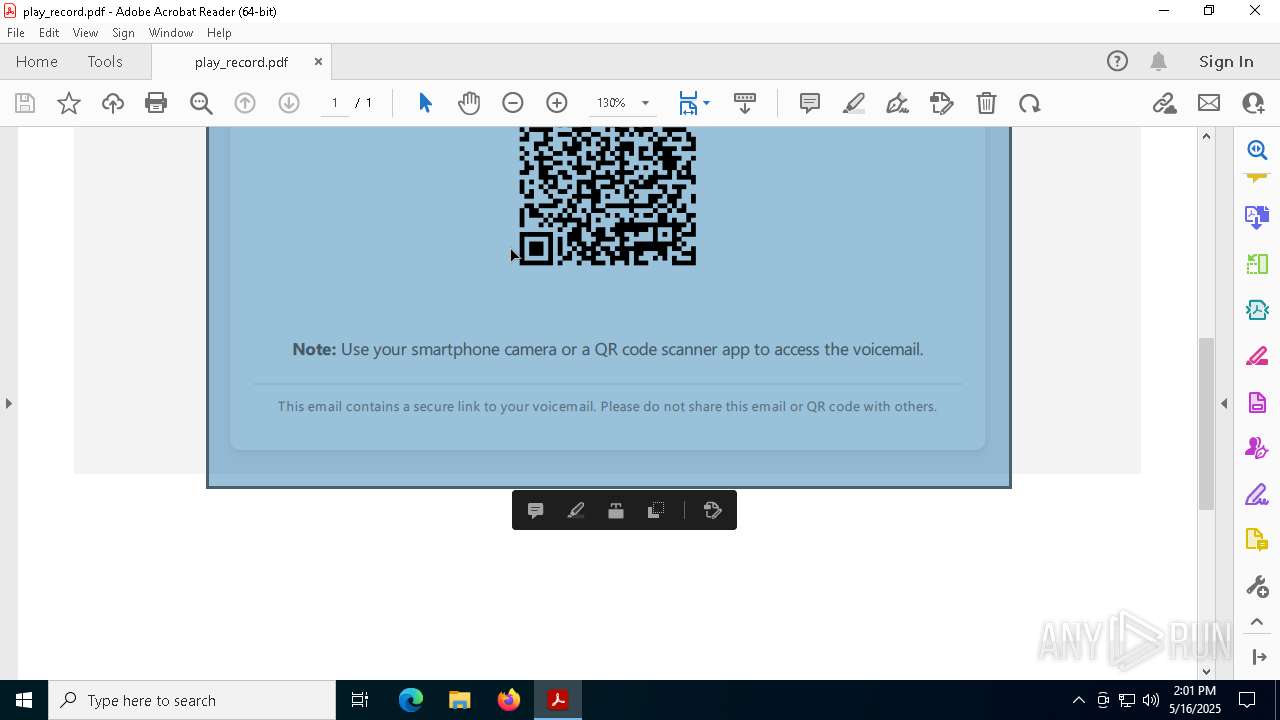Viewport: 1280px width, 720px height.
Task: Open the teal tool icon in right pane
Action: pos(1257,310)
